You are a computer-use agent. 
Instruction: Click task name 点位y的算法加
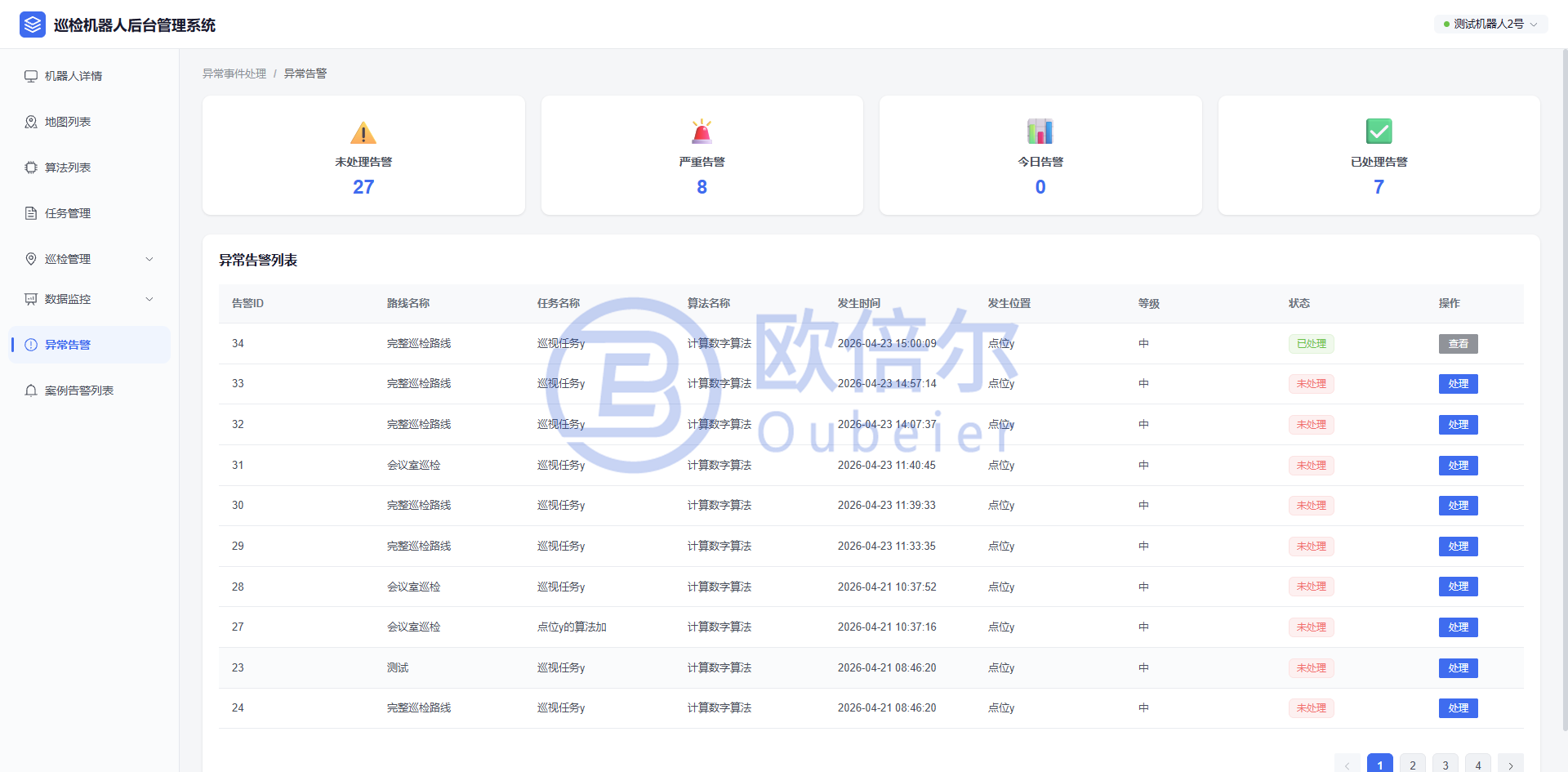coord(572,627)
